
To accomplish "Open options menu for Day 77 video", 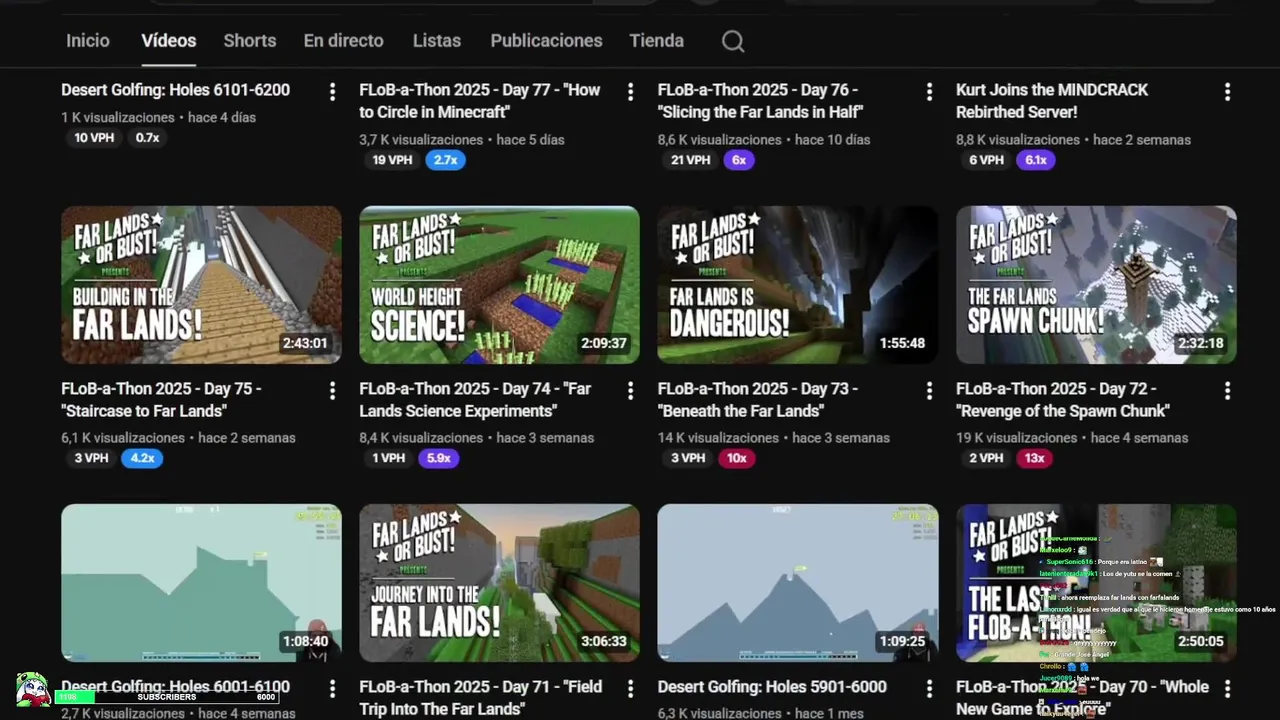I will (x=630, y=92).
